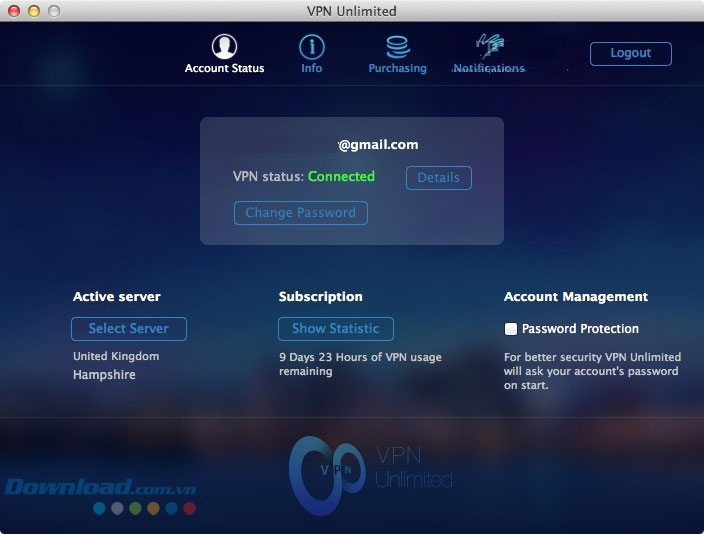Click the green dot below the watermark
This screenshot has width=704, height=534.
[x=135, y=508]
